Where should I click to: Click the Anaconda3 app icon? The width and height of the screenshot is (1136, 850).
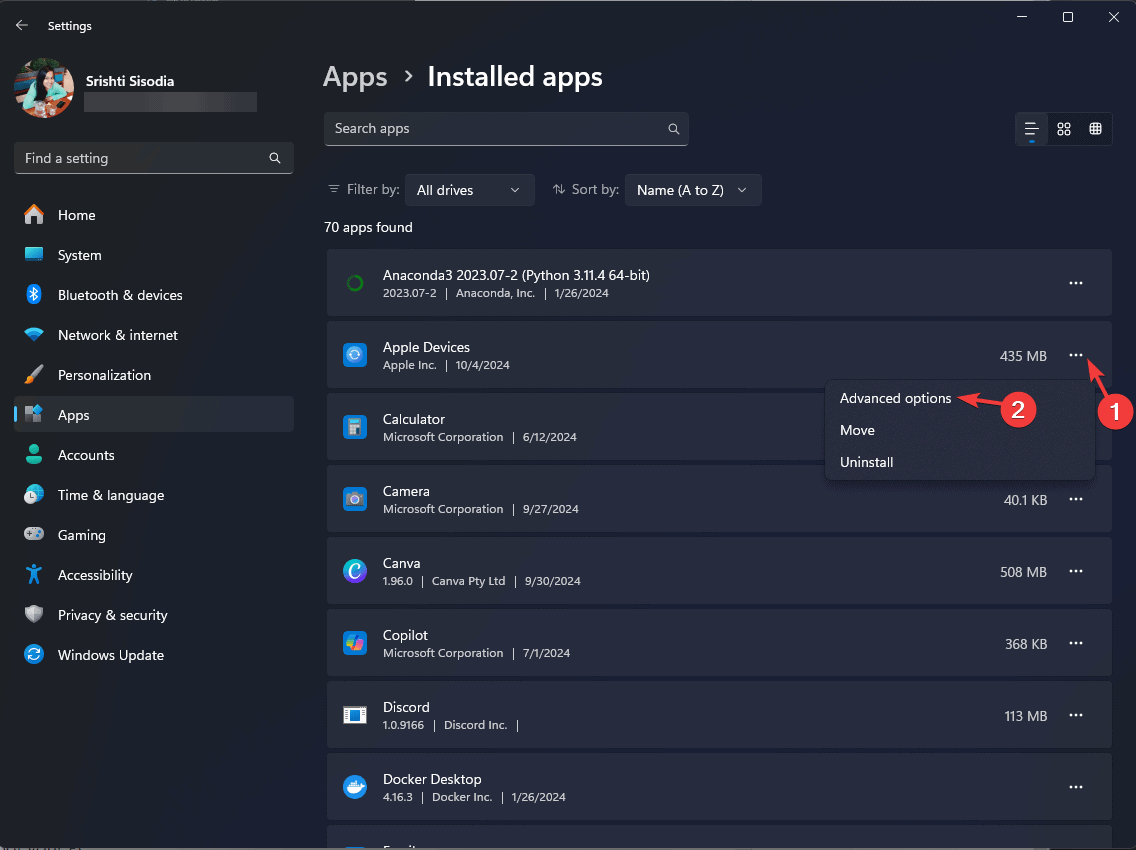click(354, 283)
